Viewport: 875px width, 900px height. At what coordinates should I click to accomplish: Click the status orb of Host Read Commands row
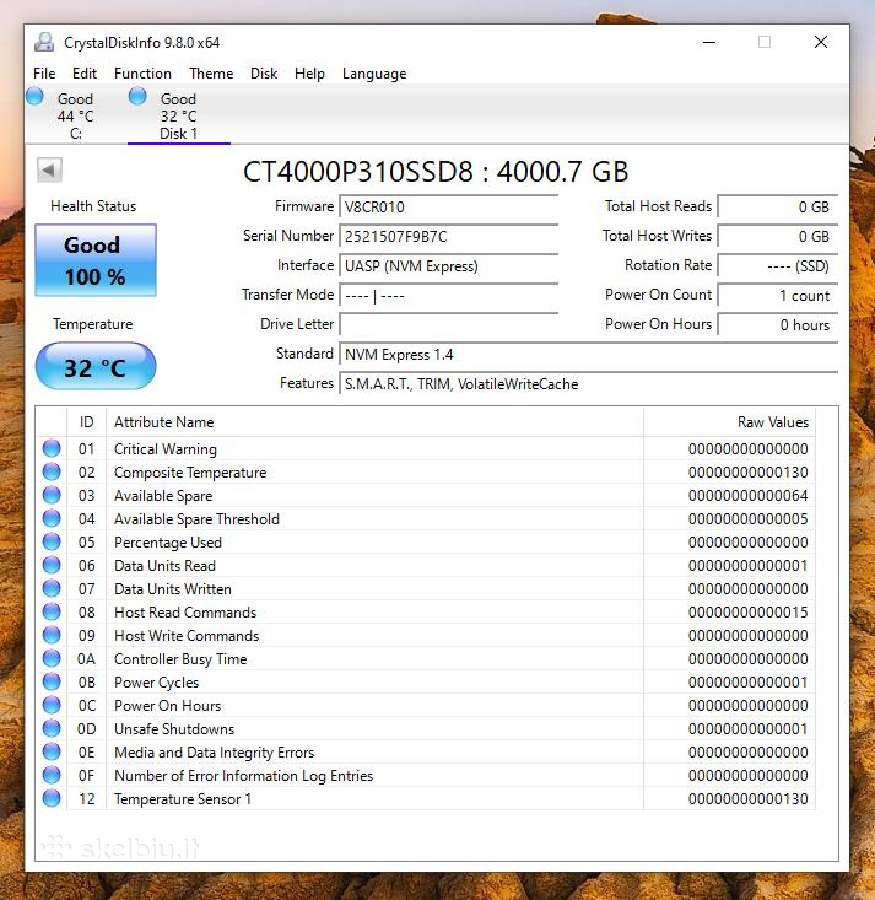pyautogui.click(x=52, y=612)
